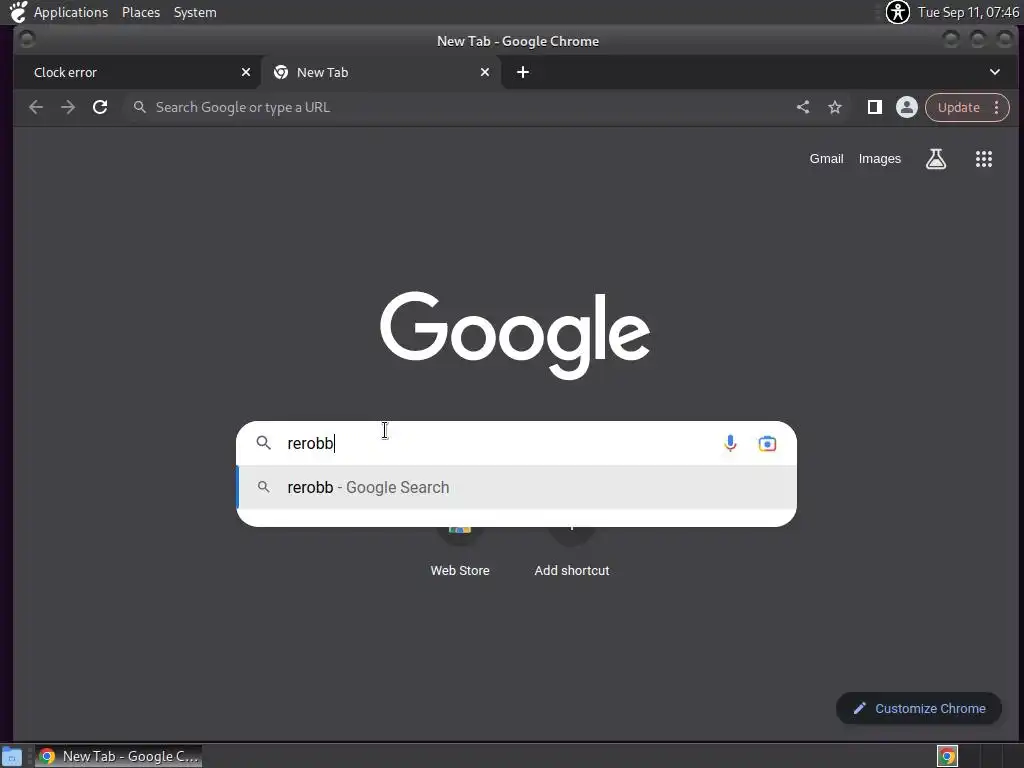Focus the address bar URL field

tap(457, 107)
